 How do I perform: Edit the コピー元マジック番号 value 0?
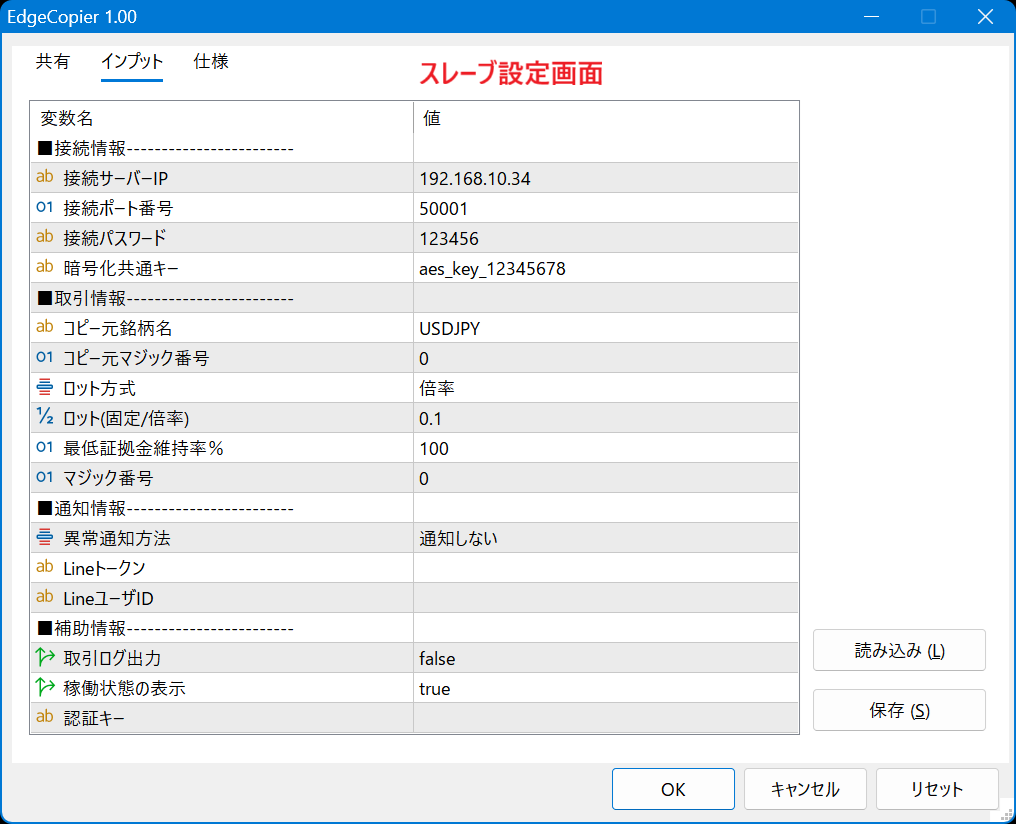pos(606,358)
